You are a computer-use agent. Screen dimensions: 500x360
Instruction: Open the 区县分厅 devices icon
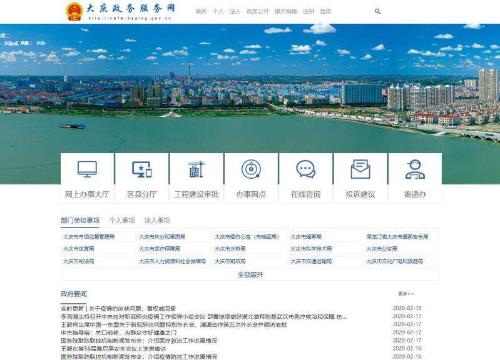point(142,169)
